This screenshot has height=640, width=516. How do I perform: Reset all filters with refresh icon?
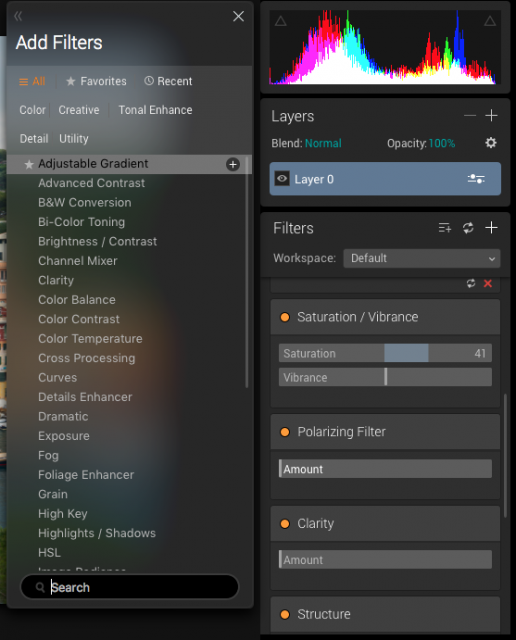(x=468, y=228)
